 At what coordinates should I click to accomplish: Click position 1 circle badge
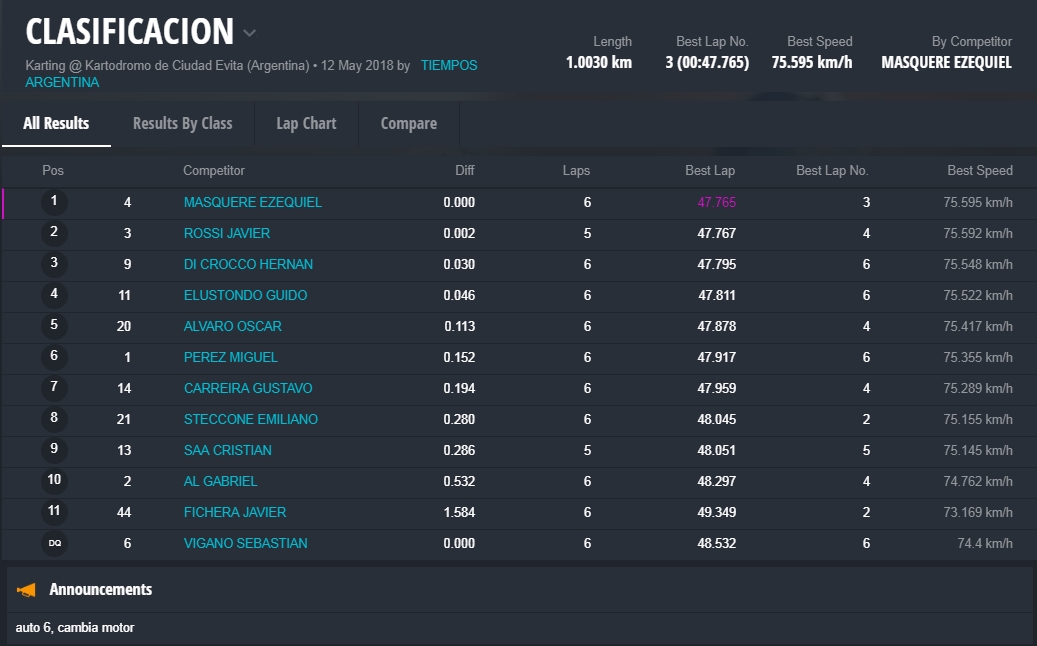point(54,202)
